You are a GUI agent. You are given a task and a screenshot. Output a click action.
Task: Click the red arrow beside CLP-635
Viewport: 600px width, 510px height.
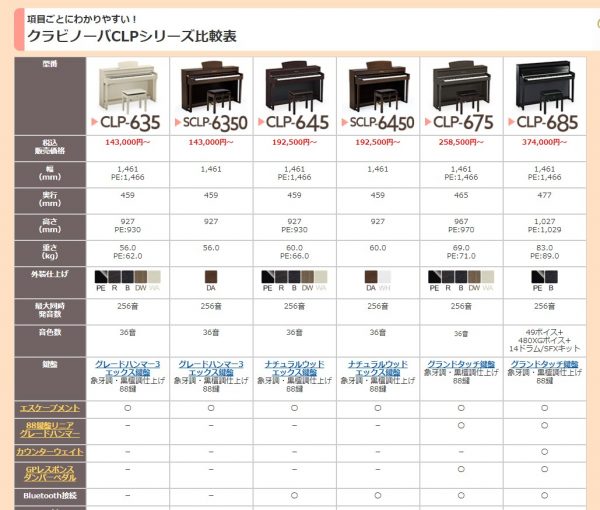(x=94, y=122)
